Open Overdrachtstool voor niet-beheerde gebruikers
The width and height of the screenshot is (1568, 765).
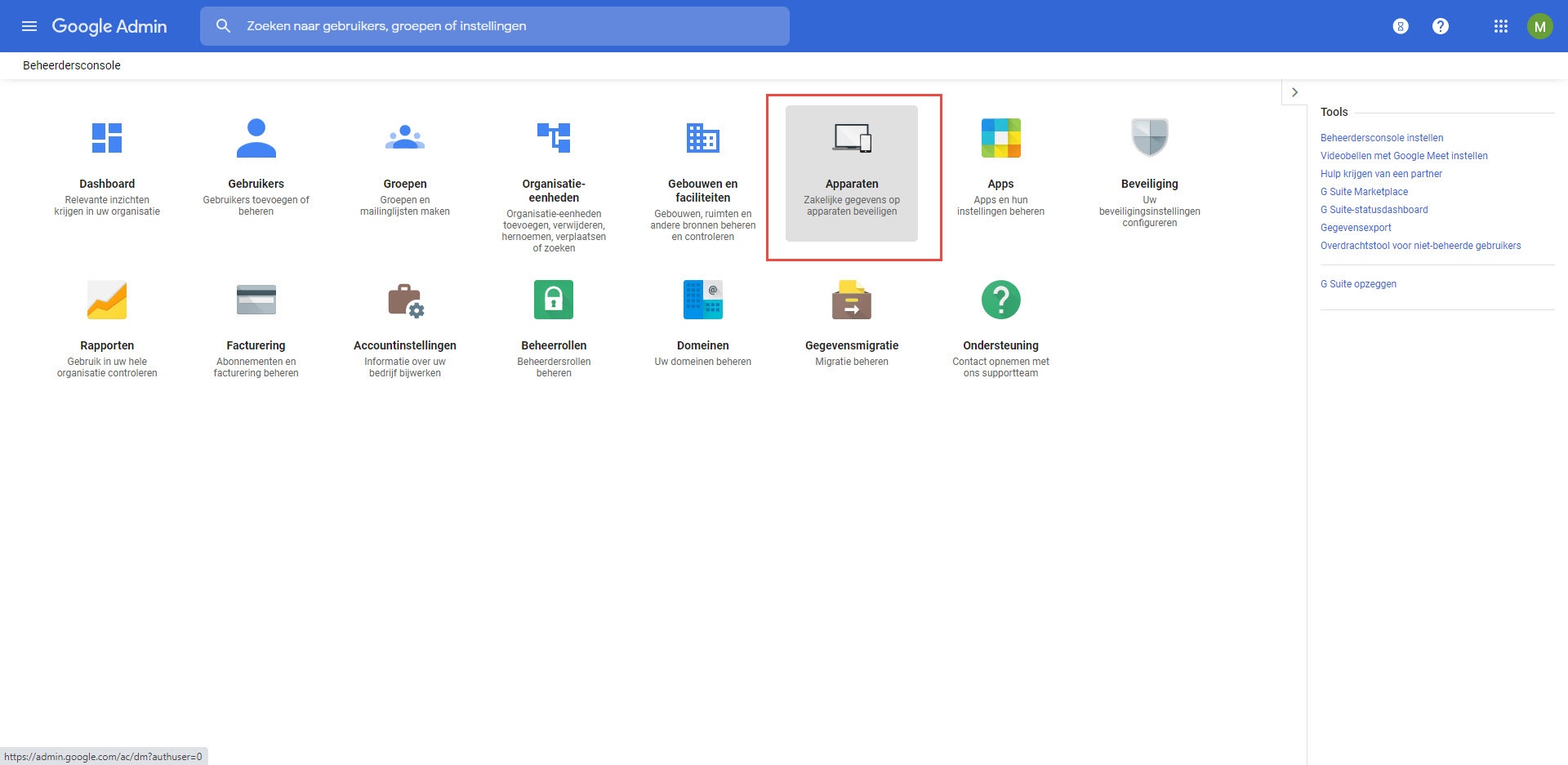(1420, 246)
